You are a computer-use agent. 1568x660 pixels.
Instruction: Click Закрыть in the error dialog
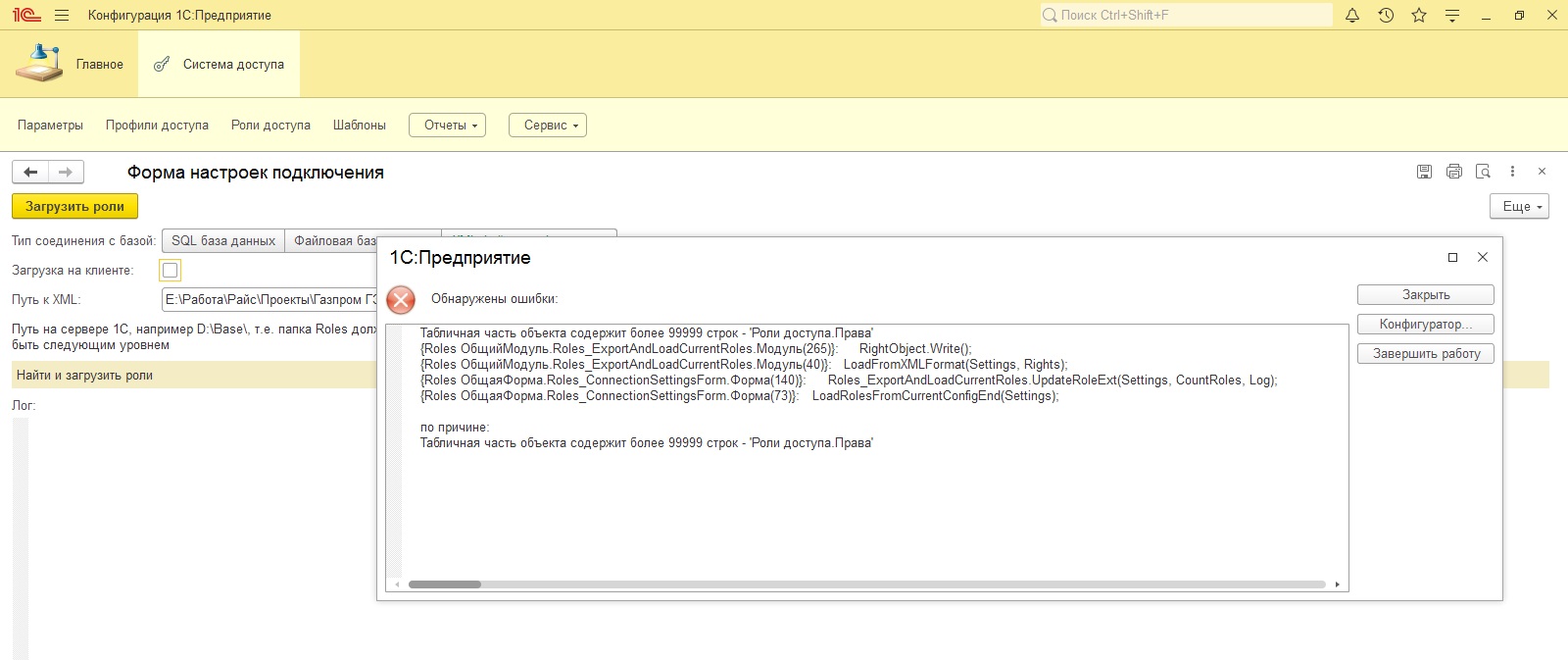pyautogui.click(x=1426, y=294)
